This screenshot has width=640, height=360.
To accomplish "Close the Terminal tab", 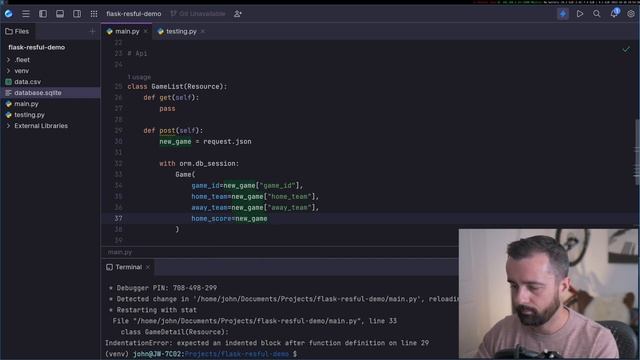I will click(148, 267).
